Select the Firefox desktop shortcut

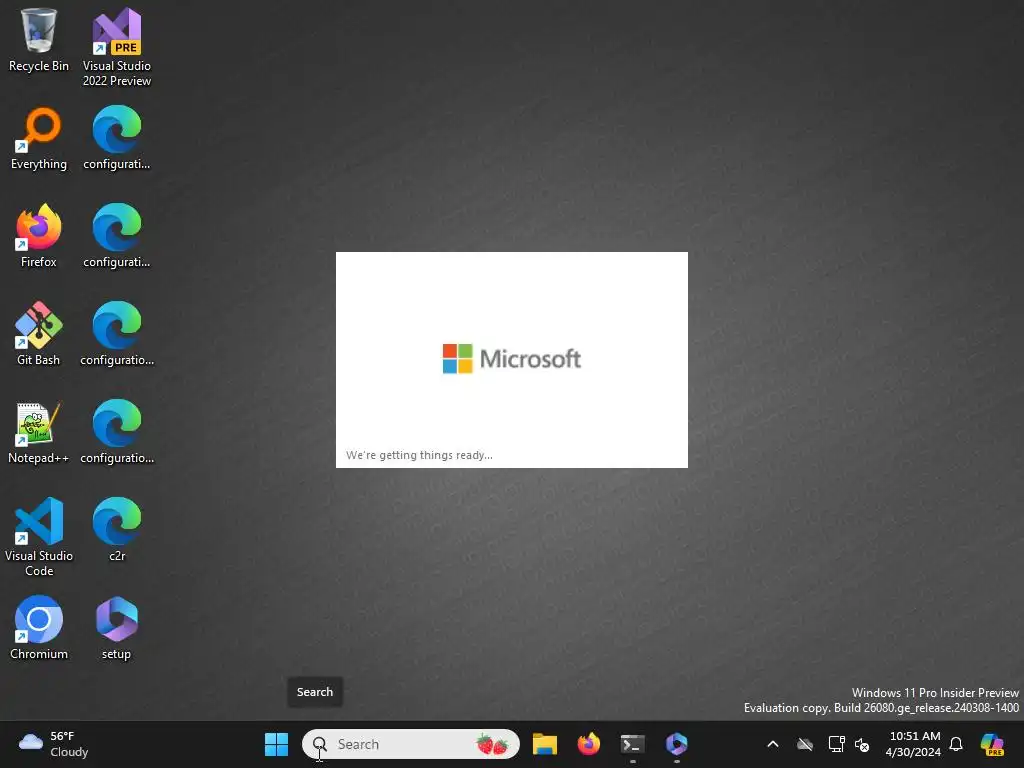39,236
